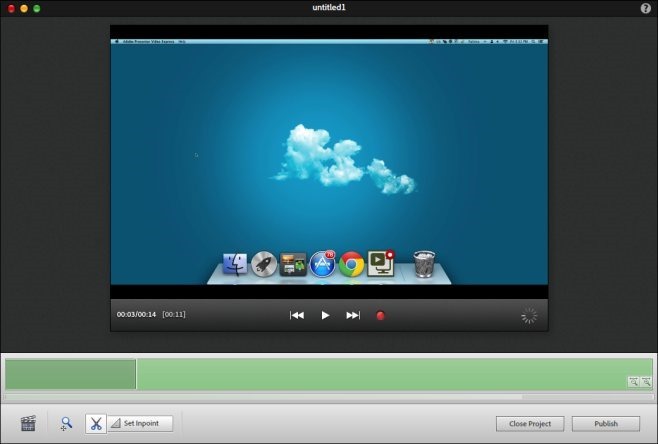Select the darker green timeline segment
The image size is (658, 444).
tap(70, 374)
